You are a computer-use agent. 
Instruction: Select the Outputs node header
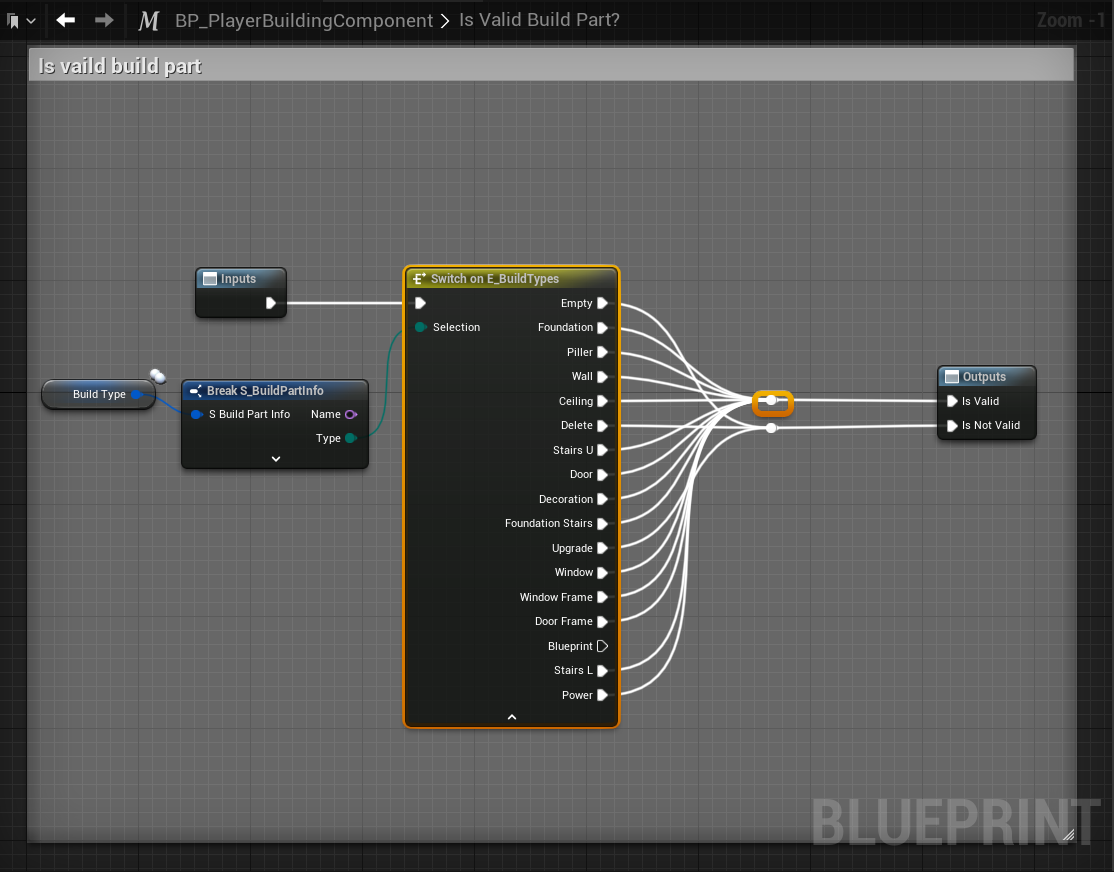[x=986, y=377]
